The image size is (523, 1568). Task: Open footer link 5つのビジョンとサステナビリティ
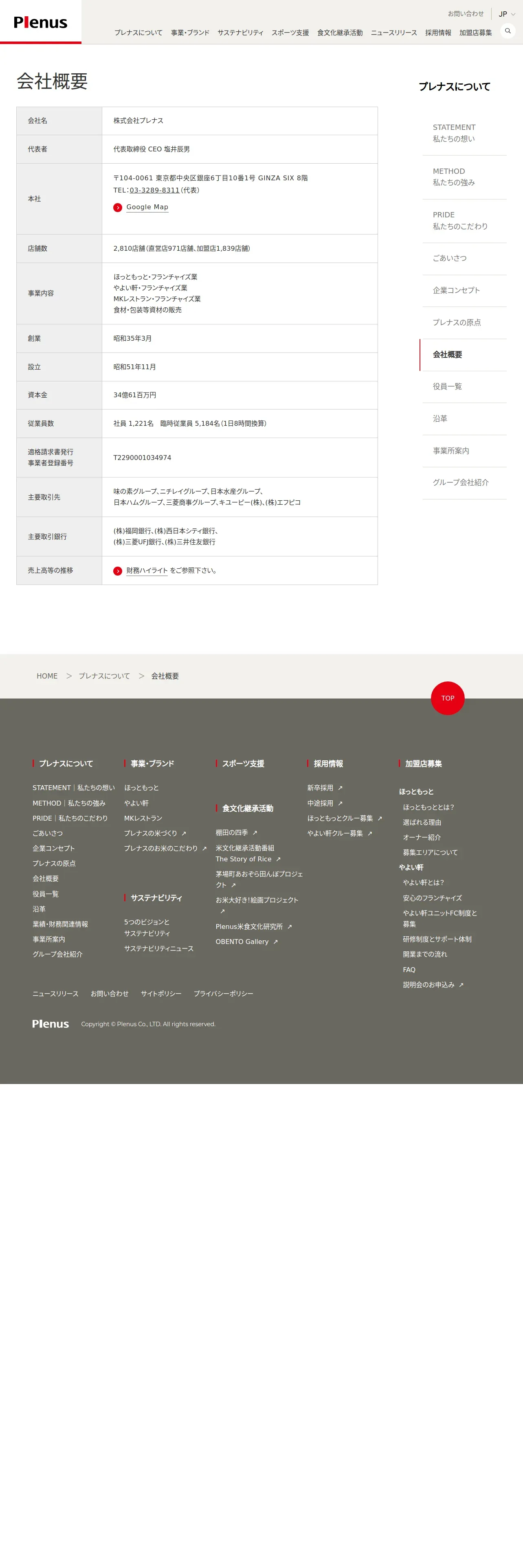[147, 928]
